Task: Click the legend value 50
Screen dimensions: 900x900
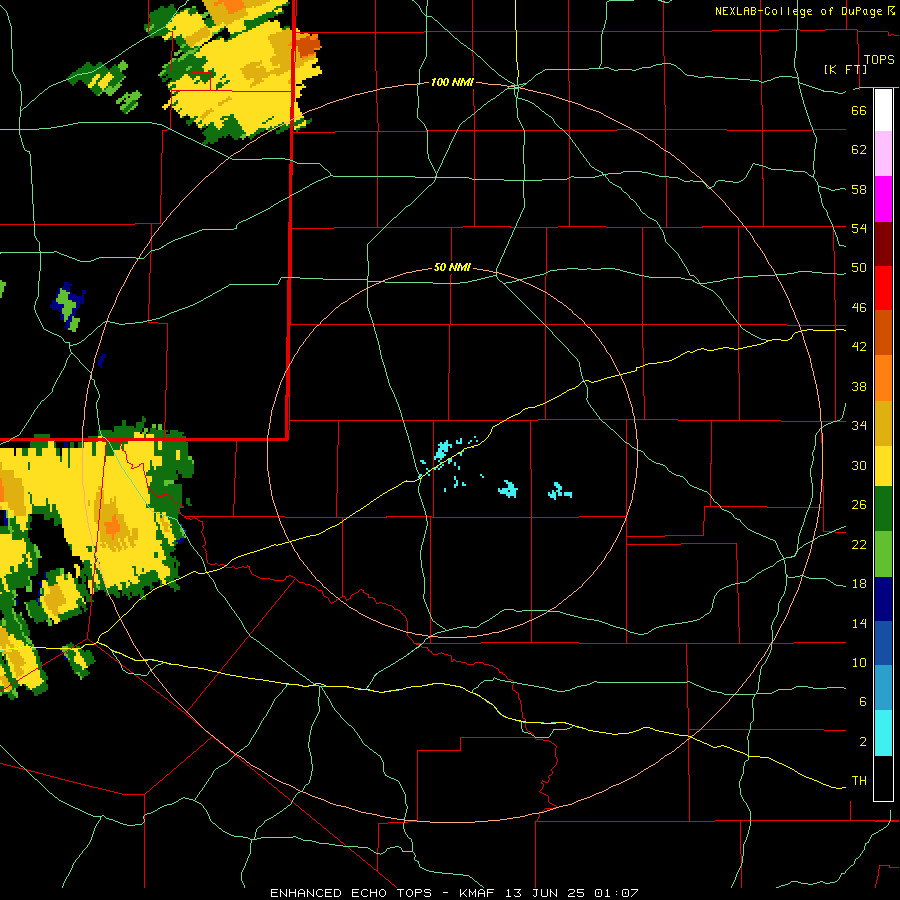Action: point(859,267)
